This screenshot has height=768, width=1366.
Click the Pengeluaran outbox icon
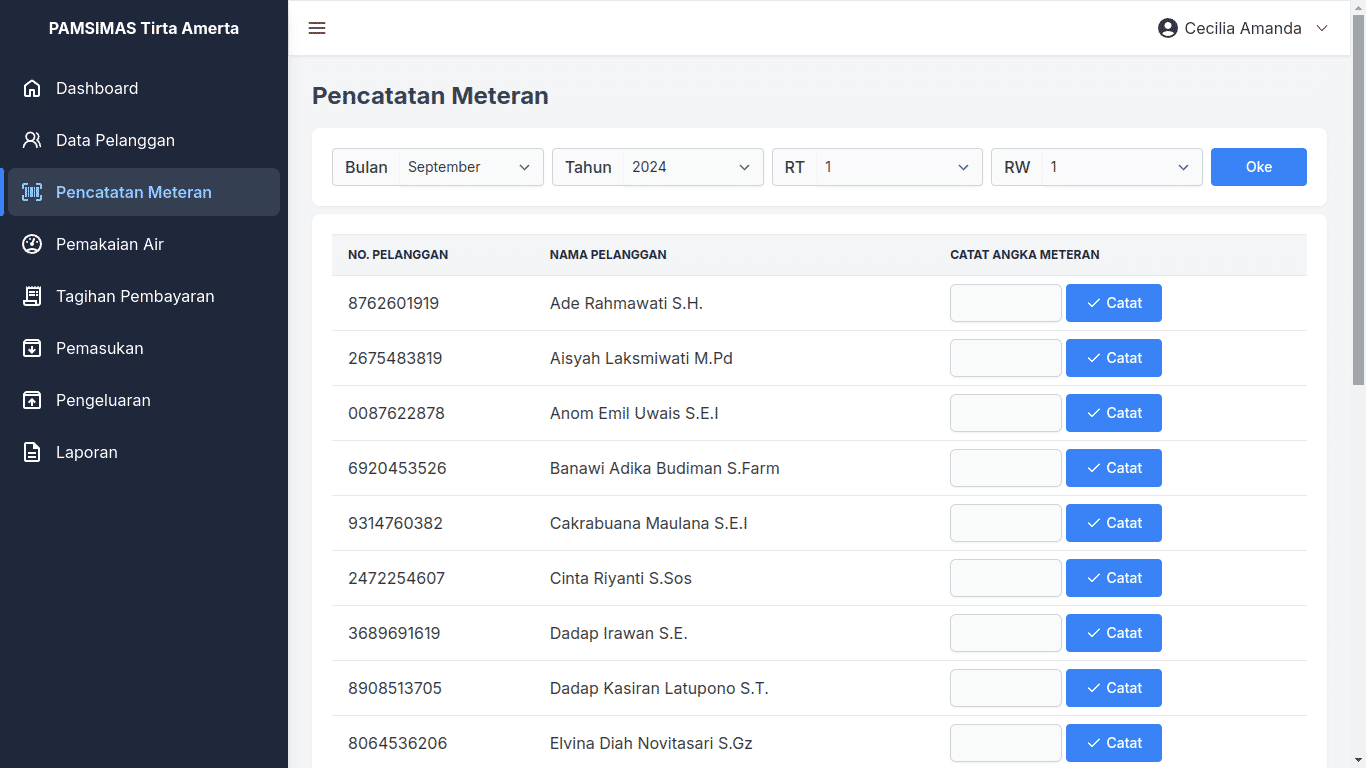click(x=32, y=400)
